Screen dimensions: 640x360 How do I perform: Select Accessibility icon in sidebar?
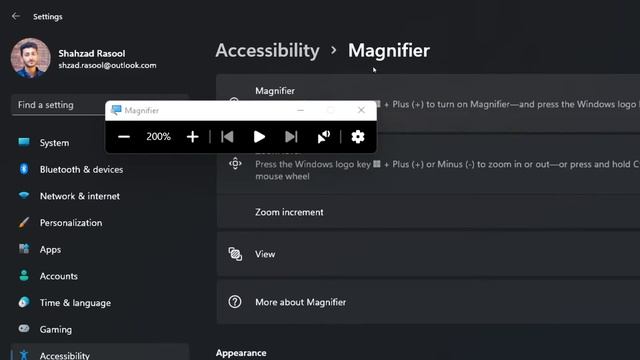click(x=24, y=355)
